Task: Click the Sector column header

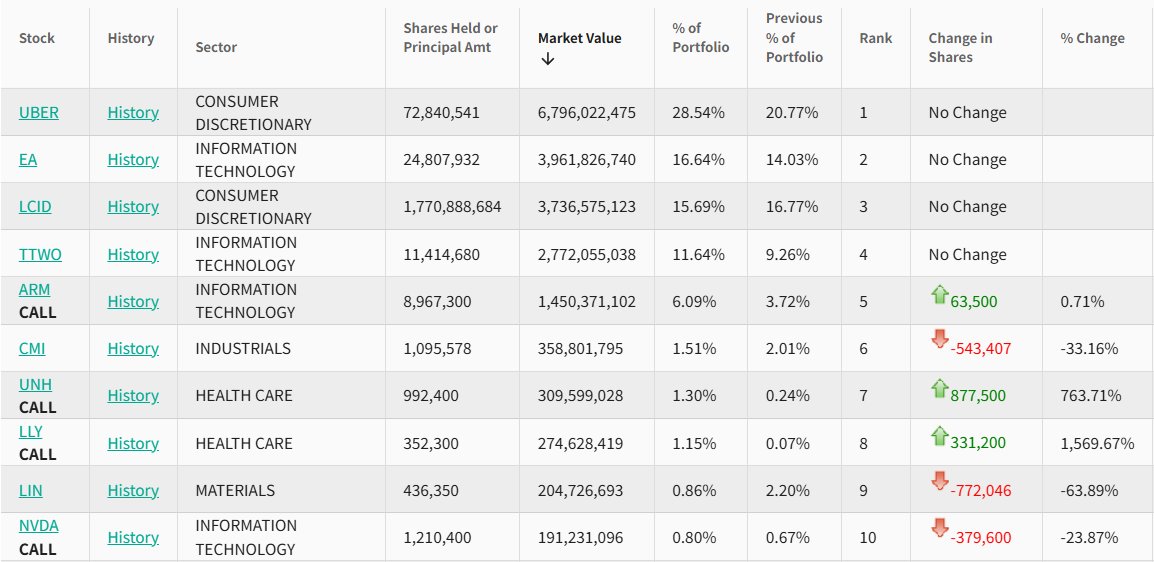Action: point(216,47)
